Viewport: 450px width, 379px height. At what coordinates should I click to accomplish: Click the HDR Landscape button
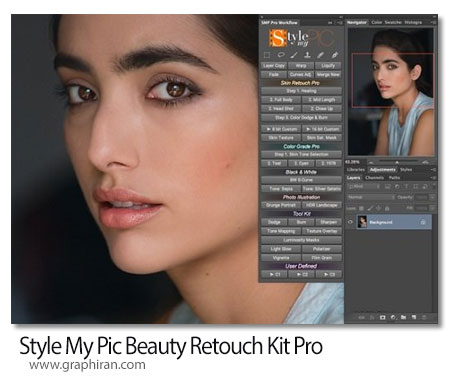point(322,205)
